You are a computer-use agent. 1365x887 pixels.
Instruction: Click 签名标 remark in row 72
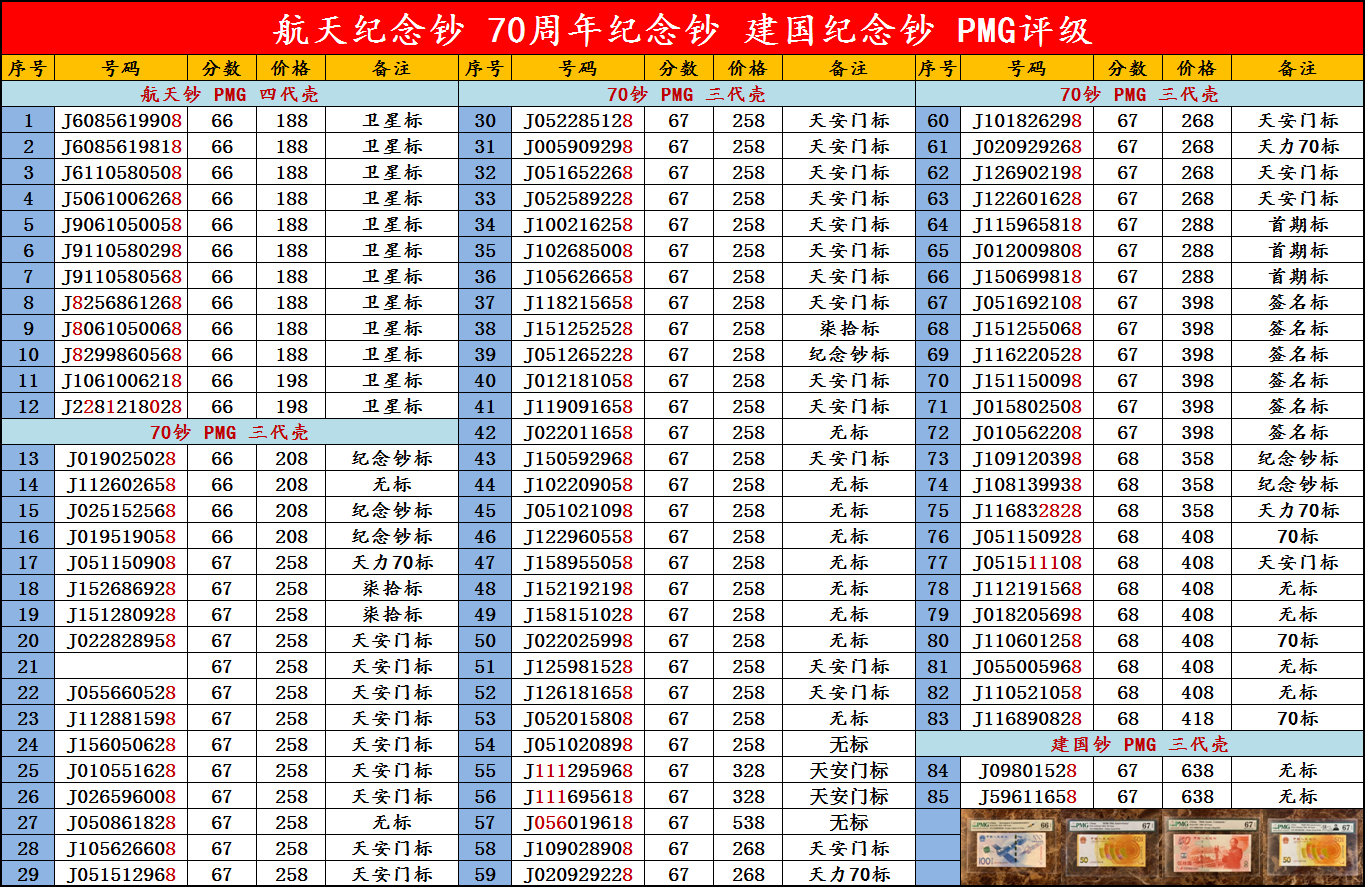pyautogui.click(x=1298, y=432)
